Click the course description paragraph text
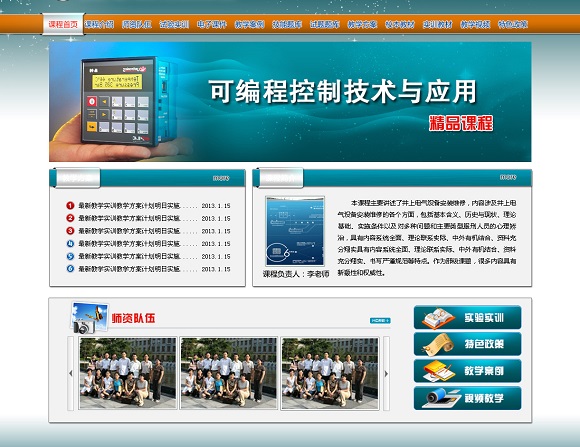The width and height of the screenshot is (580, 447). point(426,238)
